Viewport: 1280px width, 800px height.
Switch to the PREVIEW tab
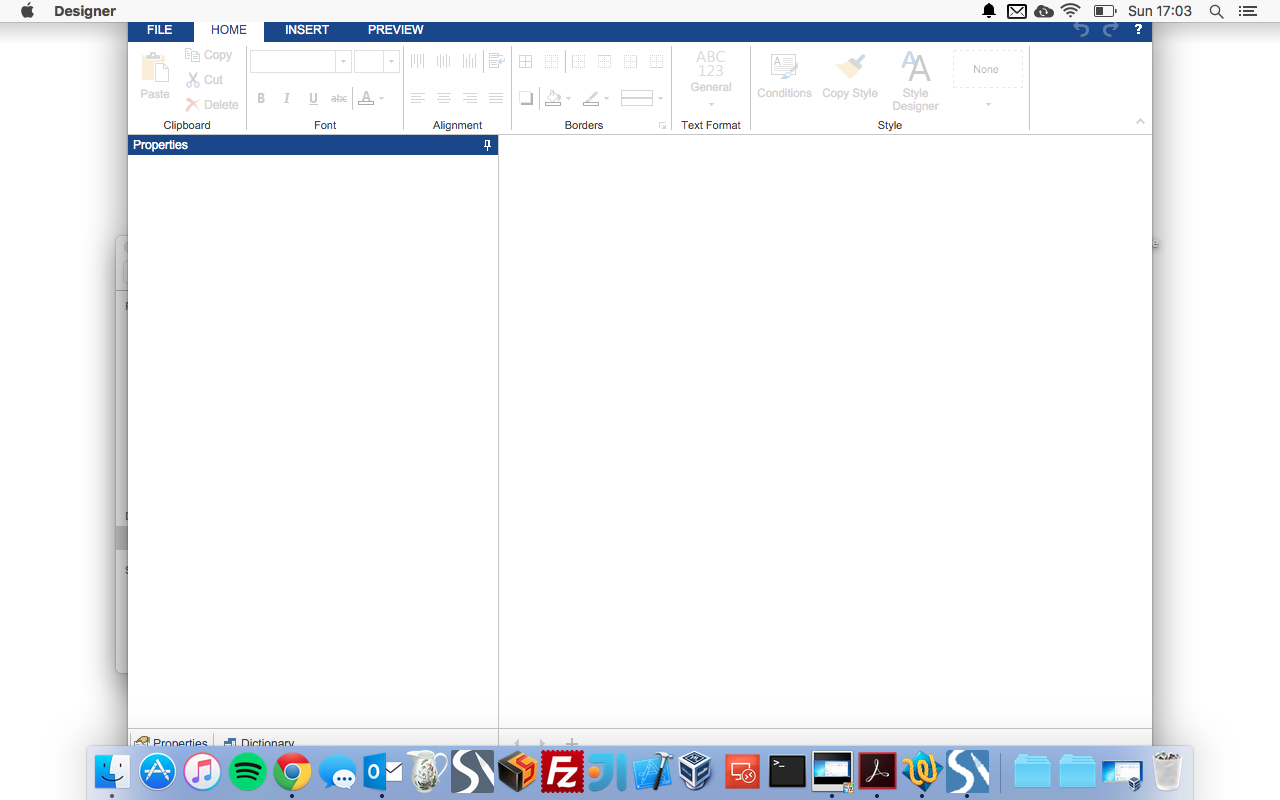click(396, 30)
